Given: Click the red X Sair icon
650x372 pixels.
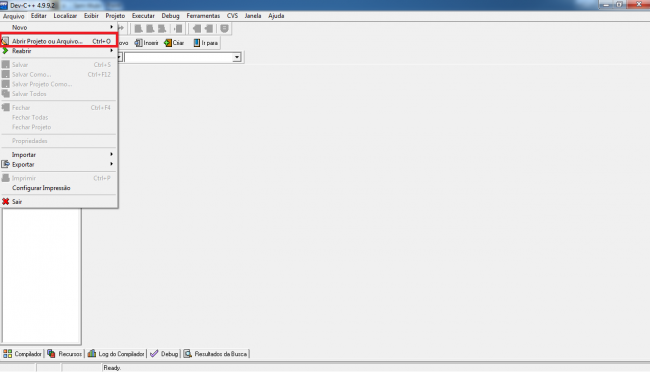Looking at the screenshot, I should click(5, 202).
